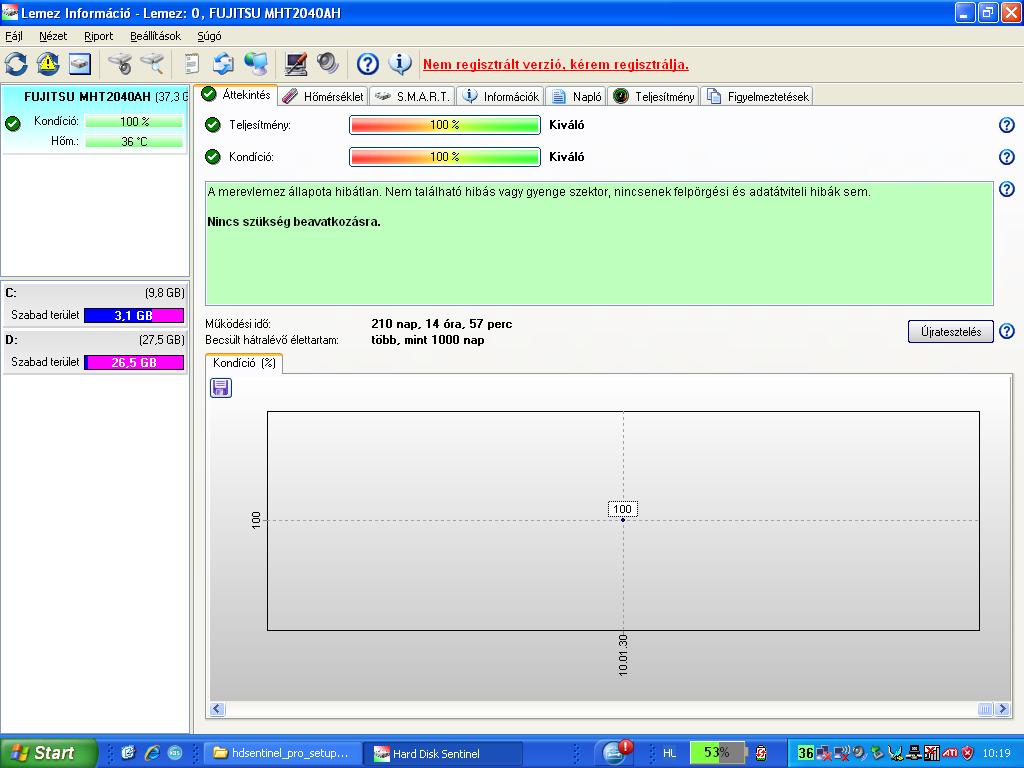Viewport: 1024px width, 768px height.
Task: Click the disk with stethoscope test icon
Action: tap(120, 64)
